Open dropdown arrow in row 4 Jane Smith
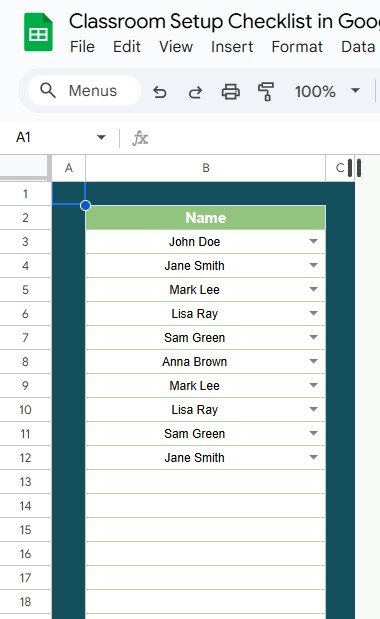Viewport: 380px width, 619px height. 314,265
